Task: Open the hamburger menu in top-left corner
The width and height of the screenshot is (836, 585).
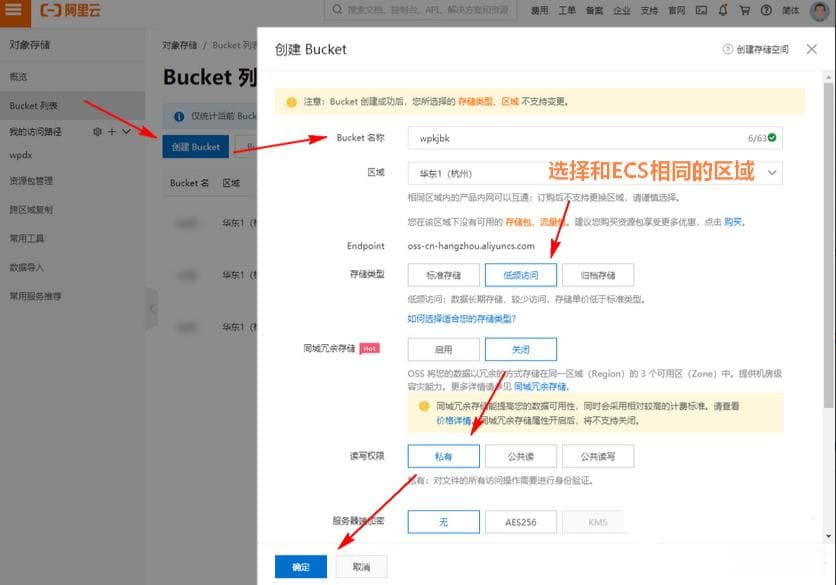Action: 14,10
